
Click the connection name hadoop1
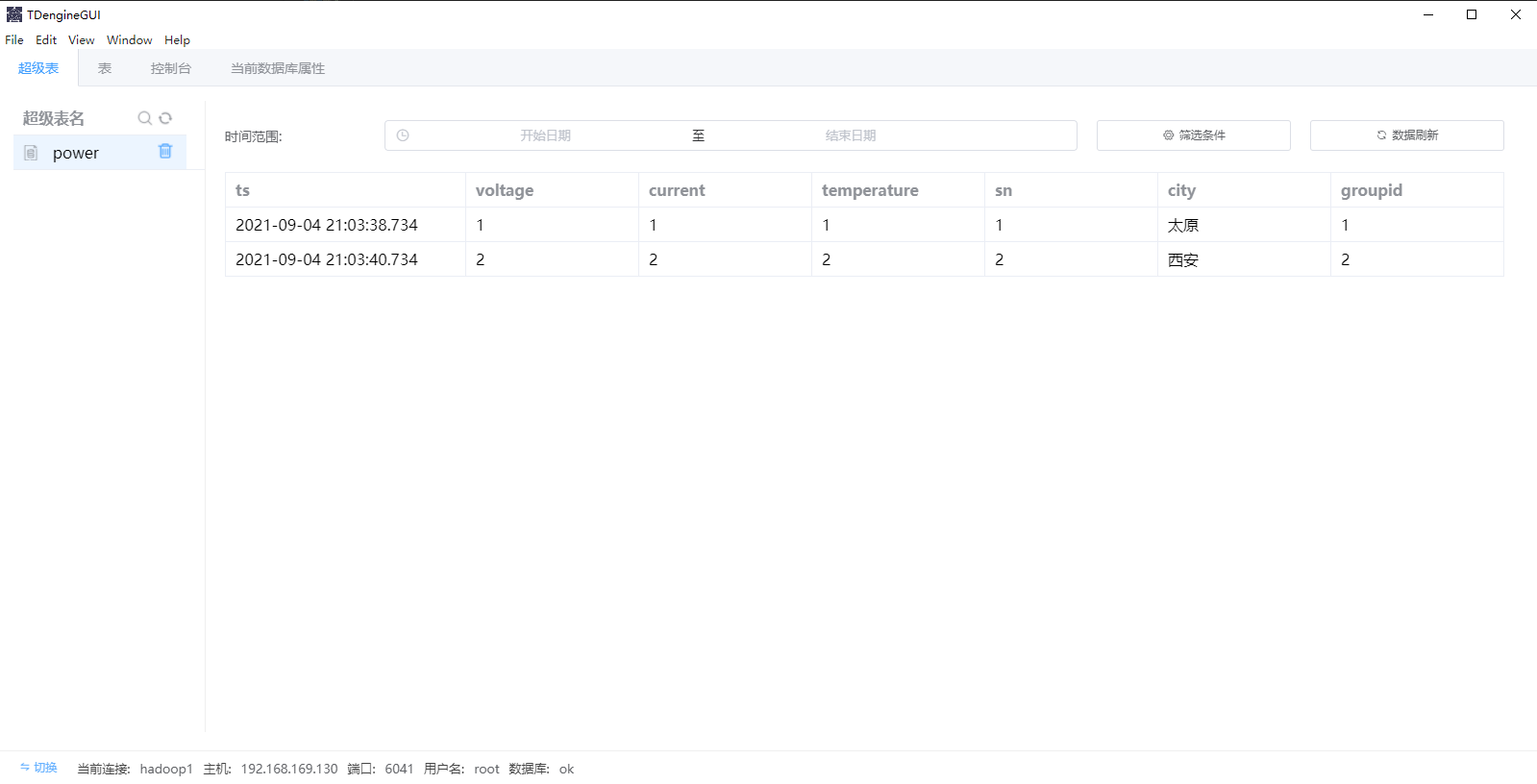click(x=166, y=769)
